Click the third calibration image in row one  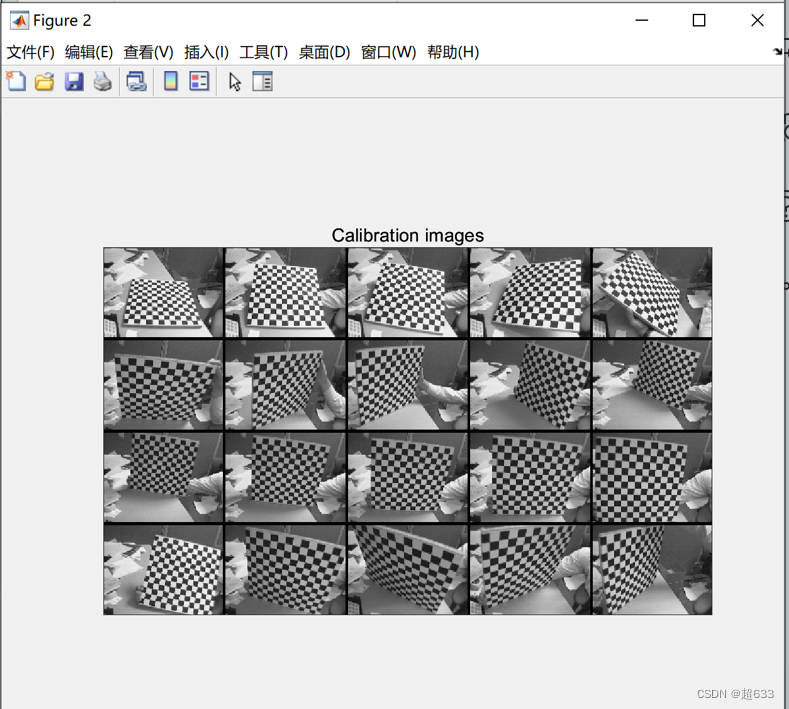(x=408, y=292)
